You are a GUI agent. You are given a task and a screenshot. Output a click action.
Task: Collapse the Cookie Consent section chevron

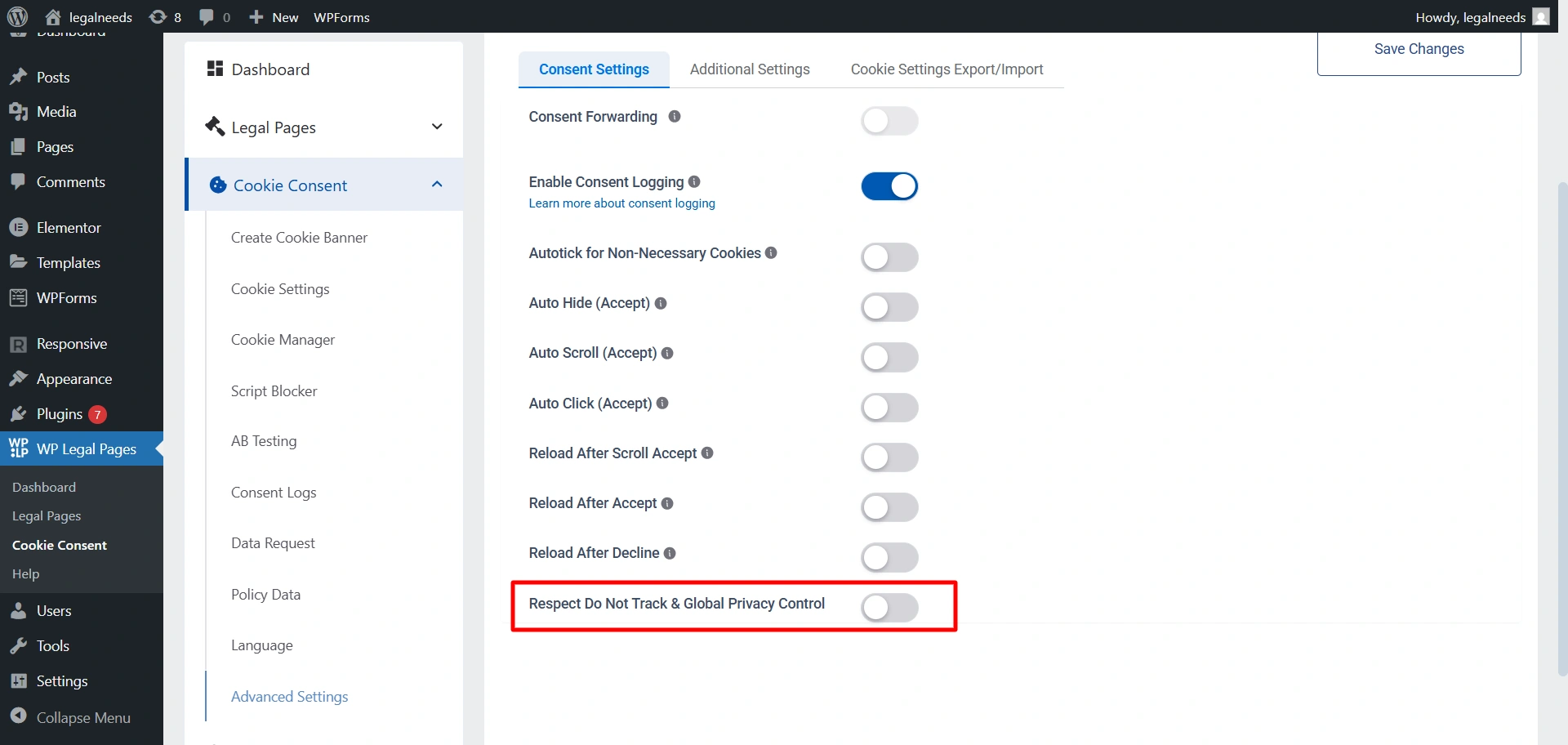(437, 185)
